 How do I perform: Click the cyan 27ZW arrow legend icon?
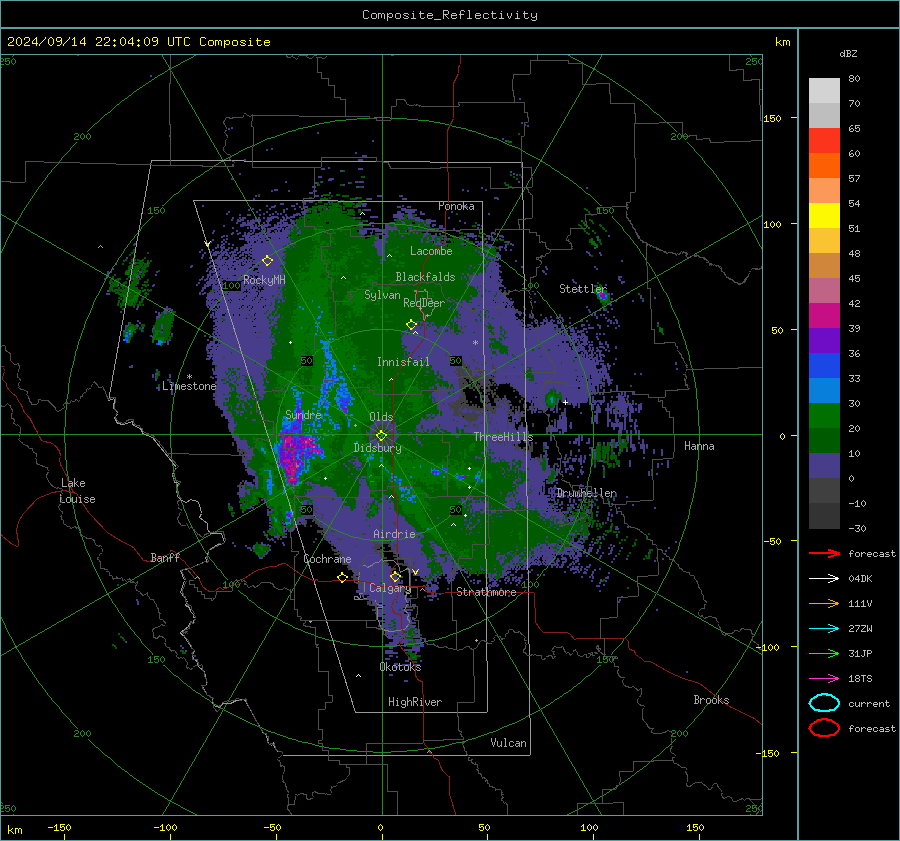pos(824,629)
